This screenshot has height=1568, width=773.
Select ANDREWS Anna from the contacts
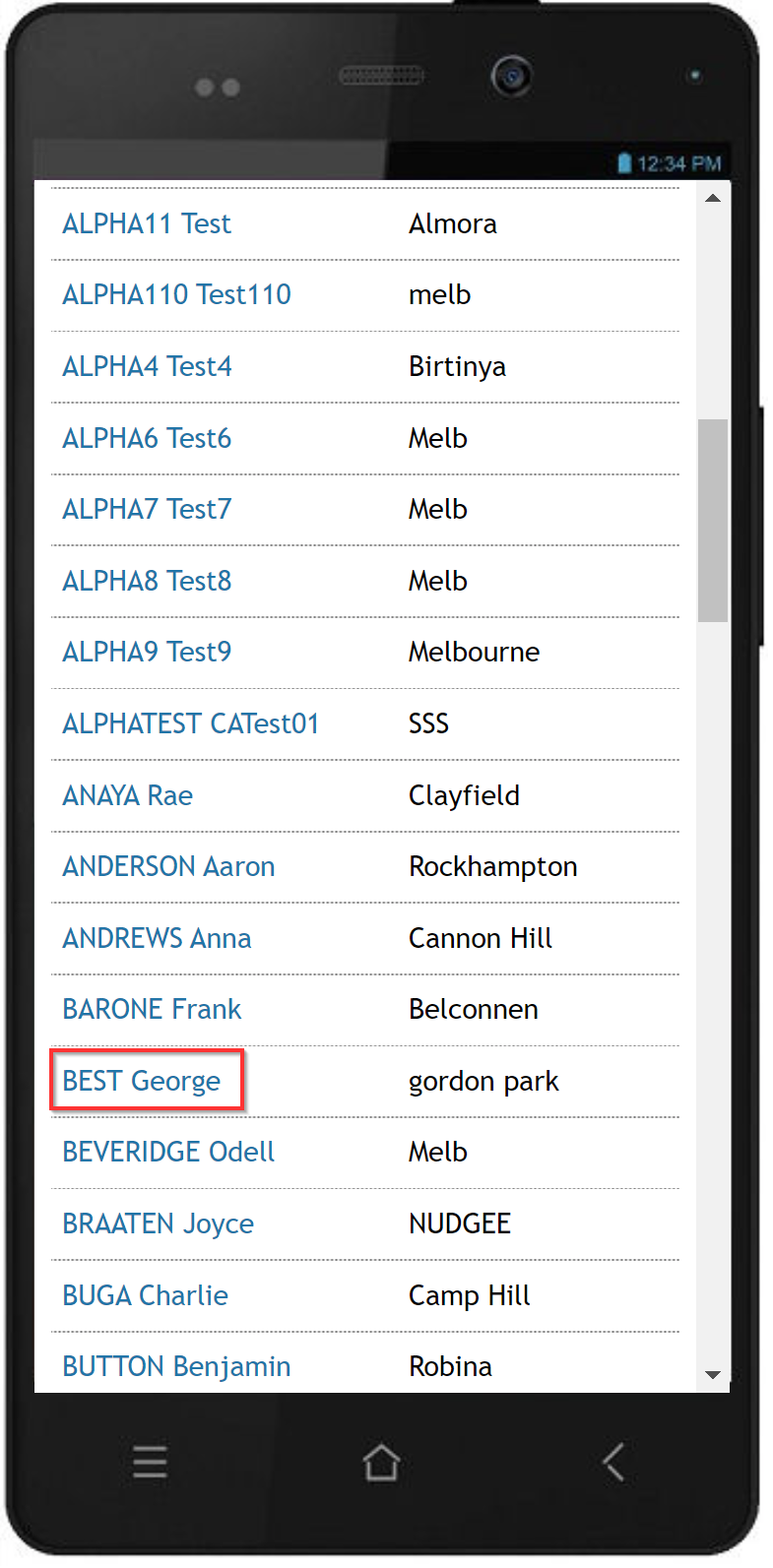click(157, 938)
